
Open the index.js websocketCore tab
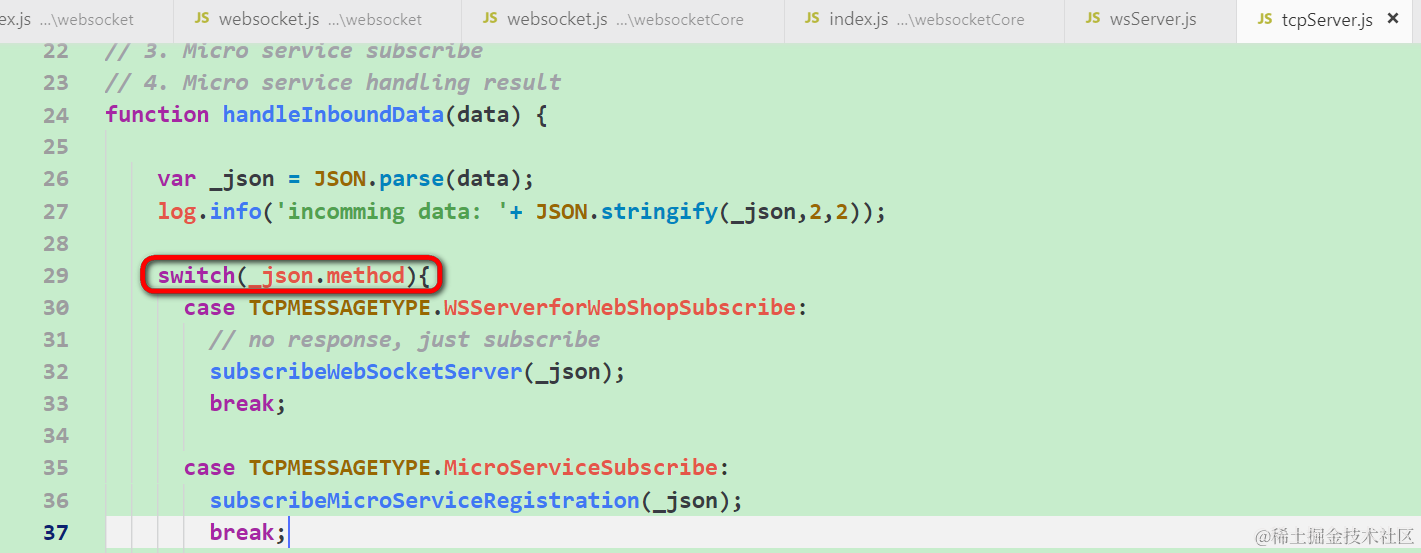[924, 21]
